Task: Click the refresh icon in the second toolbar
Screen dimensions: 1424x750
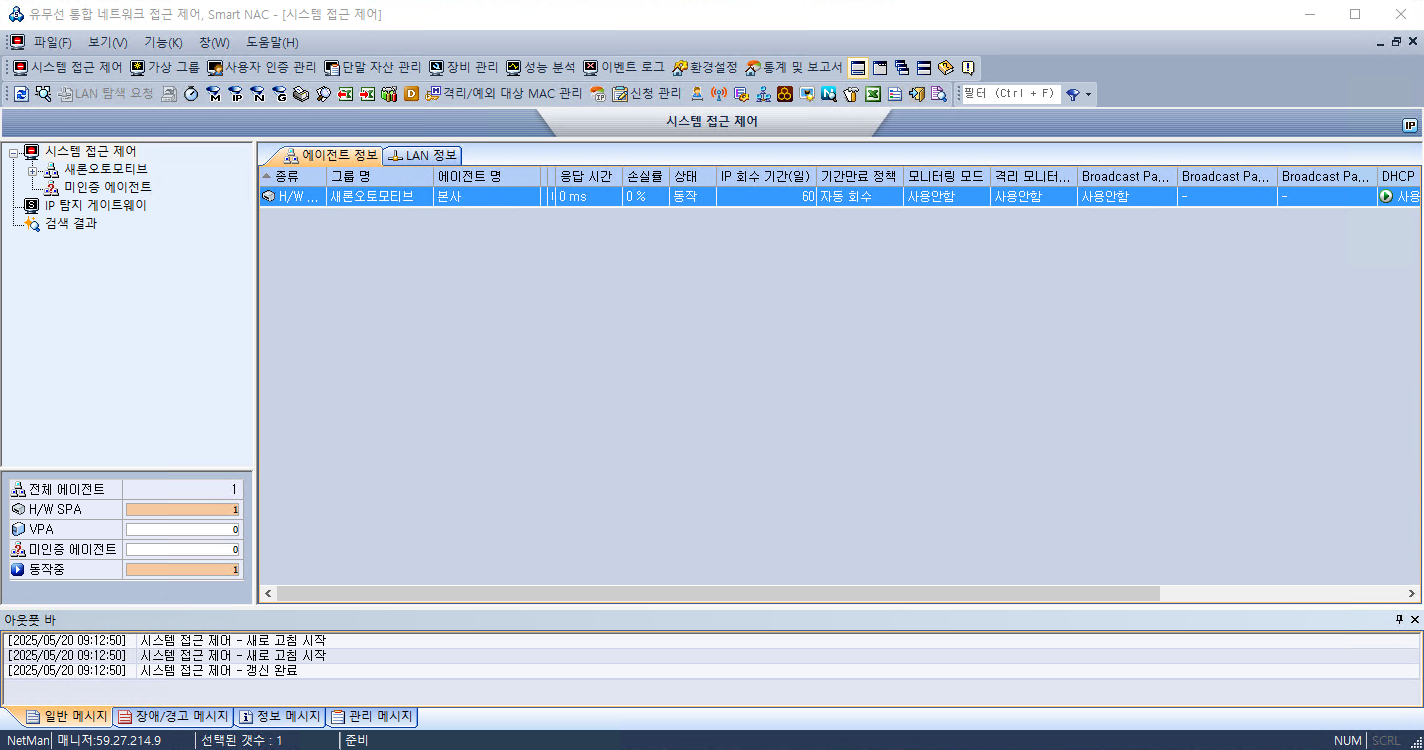Action: [21, 94]
